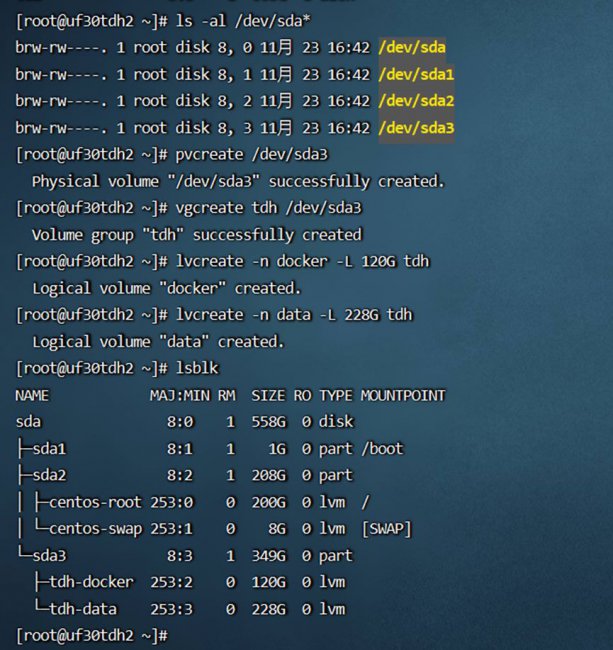Click the 253:3 device number
Screen dimensions: 613x650
172,609
